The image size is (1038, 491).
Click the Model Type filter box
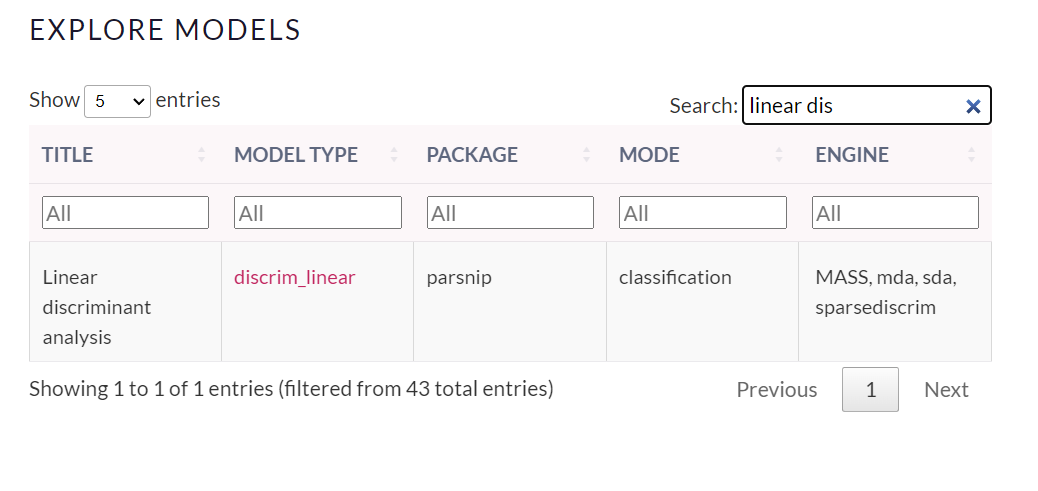tap(317, 213)
